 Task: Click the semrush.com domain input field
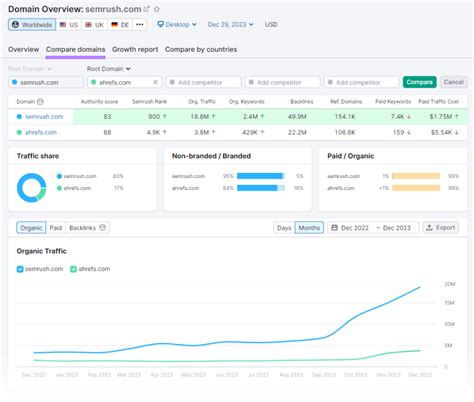46,82
